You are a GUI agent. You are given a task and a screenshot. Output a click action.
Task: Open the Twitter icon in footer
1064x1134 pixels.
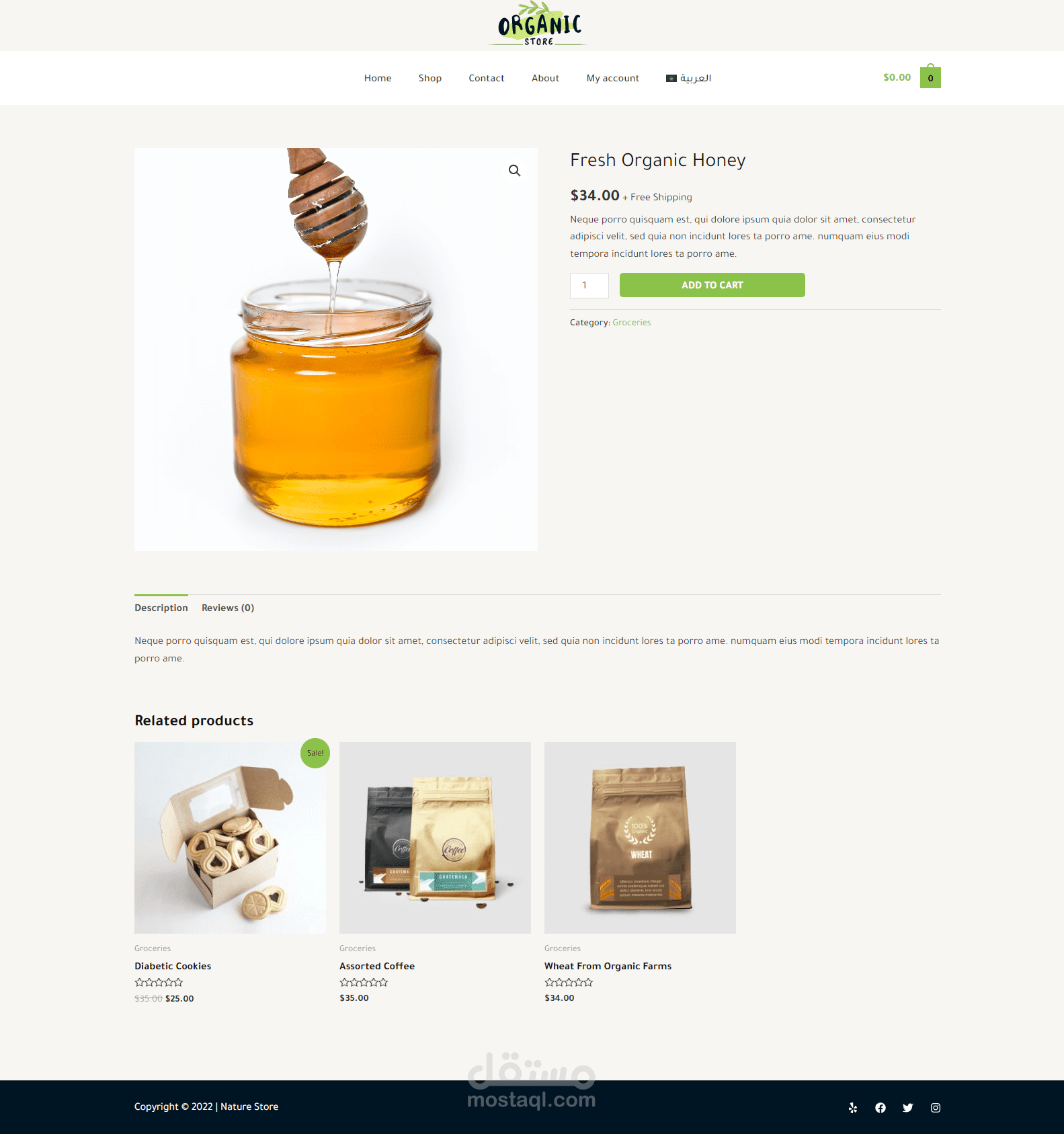pyautogui.click(x=908, y=1108)
